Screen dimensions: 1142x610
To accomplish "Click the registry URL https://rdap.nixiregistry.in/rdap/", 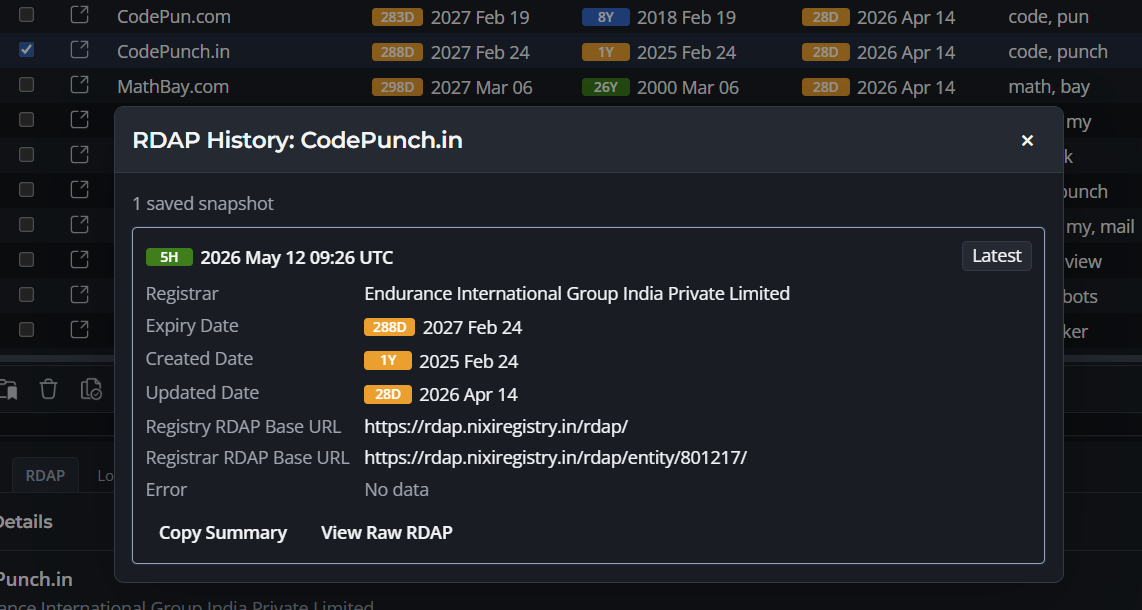I will click(496, 427).
